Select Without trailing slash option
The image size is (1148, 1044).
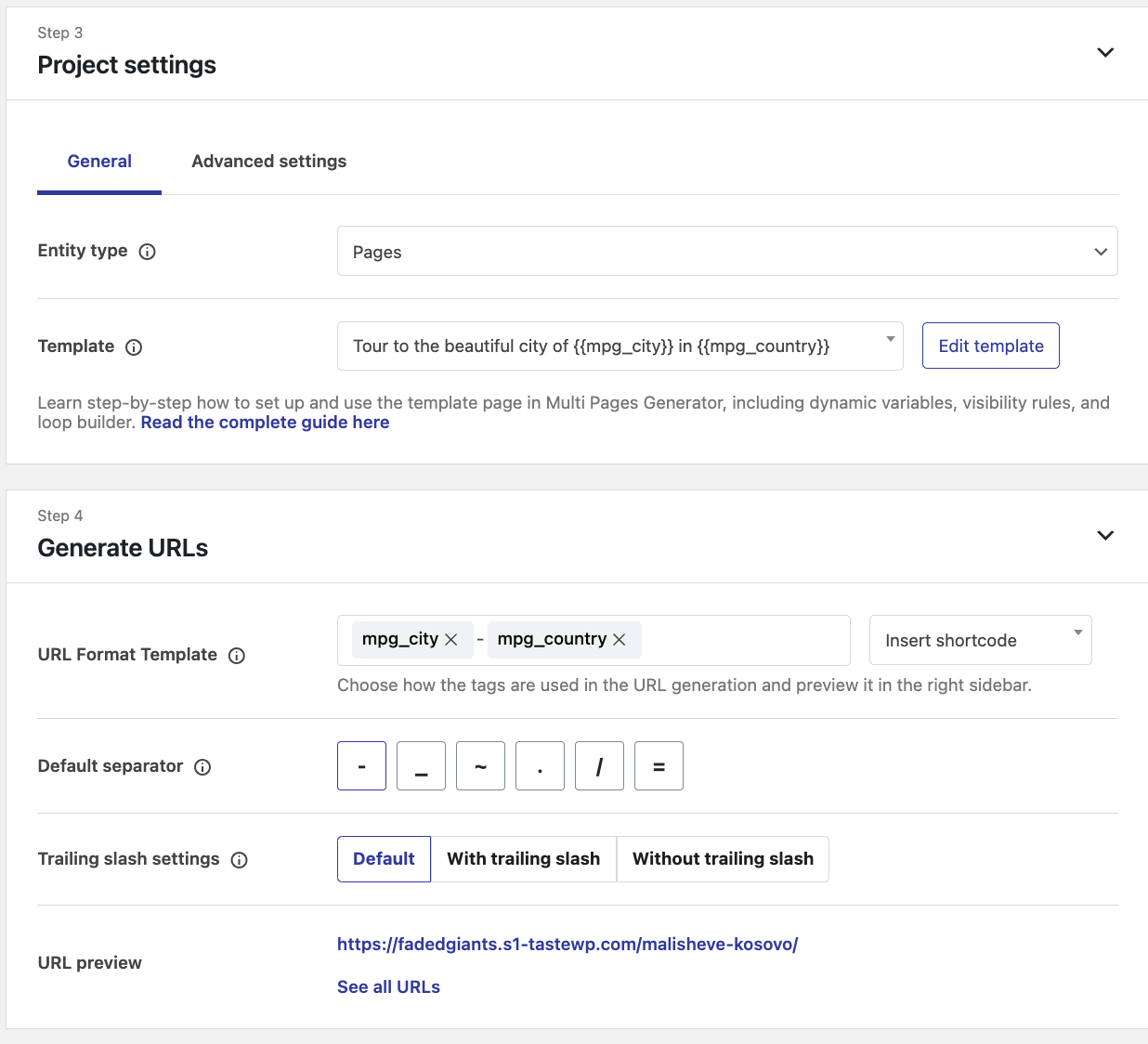coord(723,859)
